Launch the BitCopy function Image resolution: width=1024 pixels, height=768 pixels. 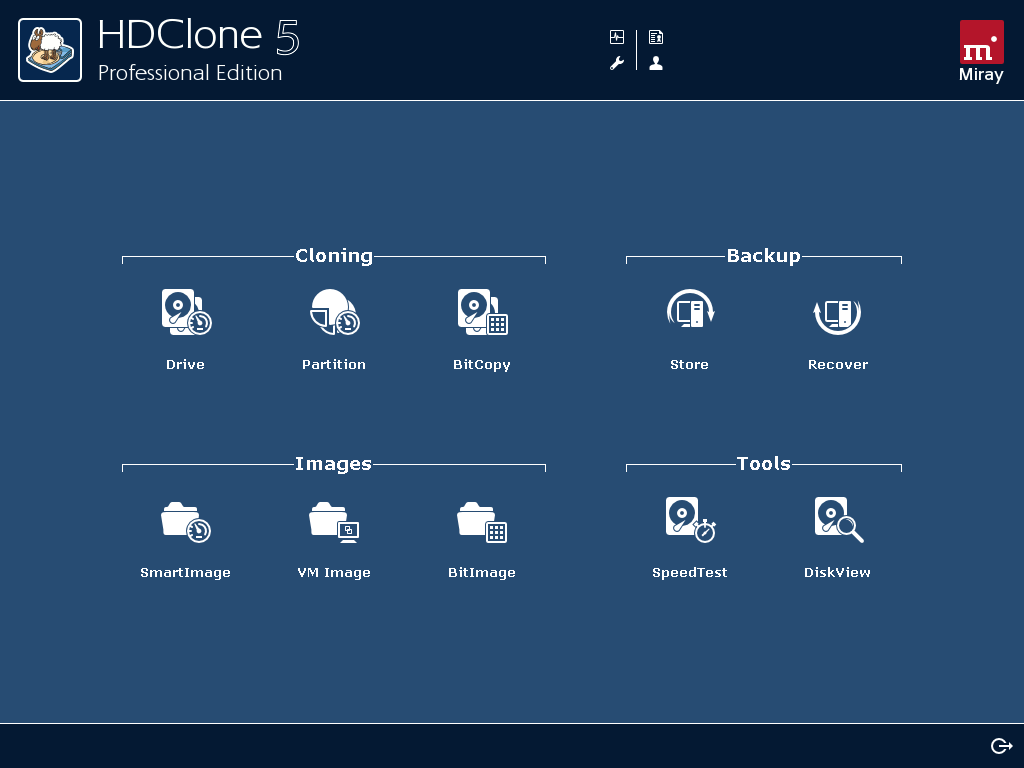click(482, 312)
